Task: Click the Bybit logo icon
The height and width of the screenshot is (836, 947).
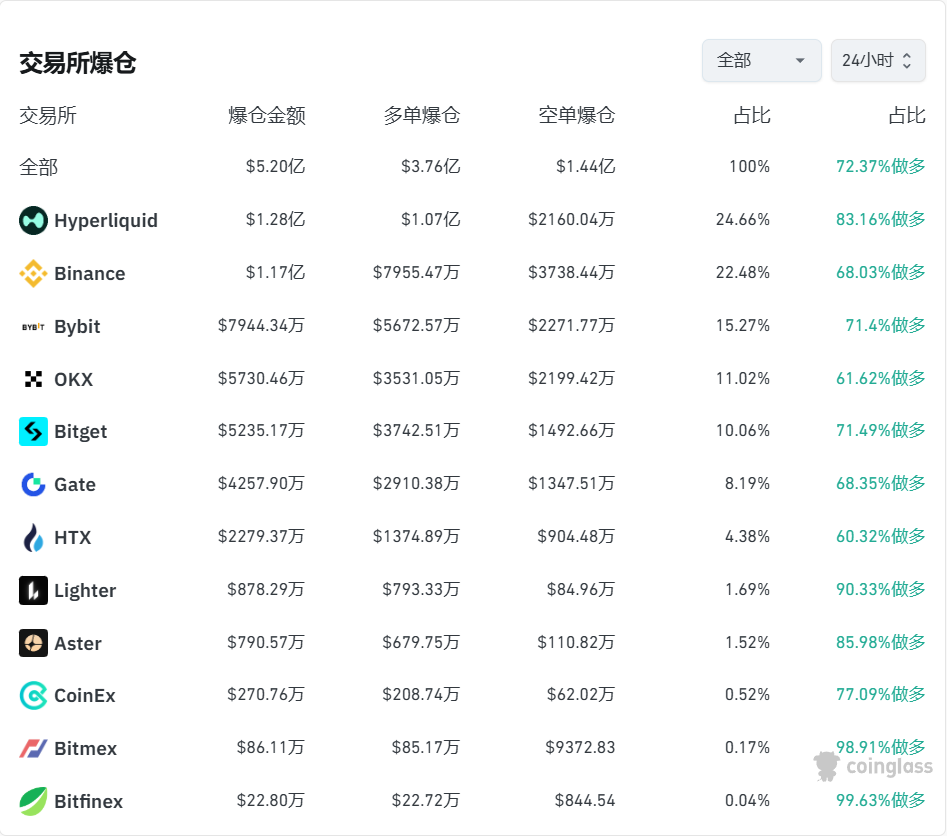Action: pyautogui.click(x=33, y=326)
